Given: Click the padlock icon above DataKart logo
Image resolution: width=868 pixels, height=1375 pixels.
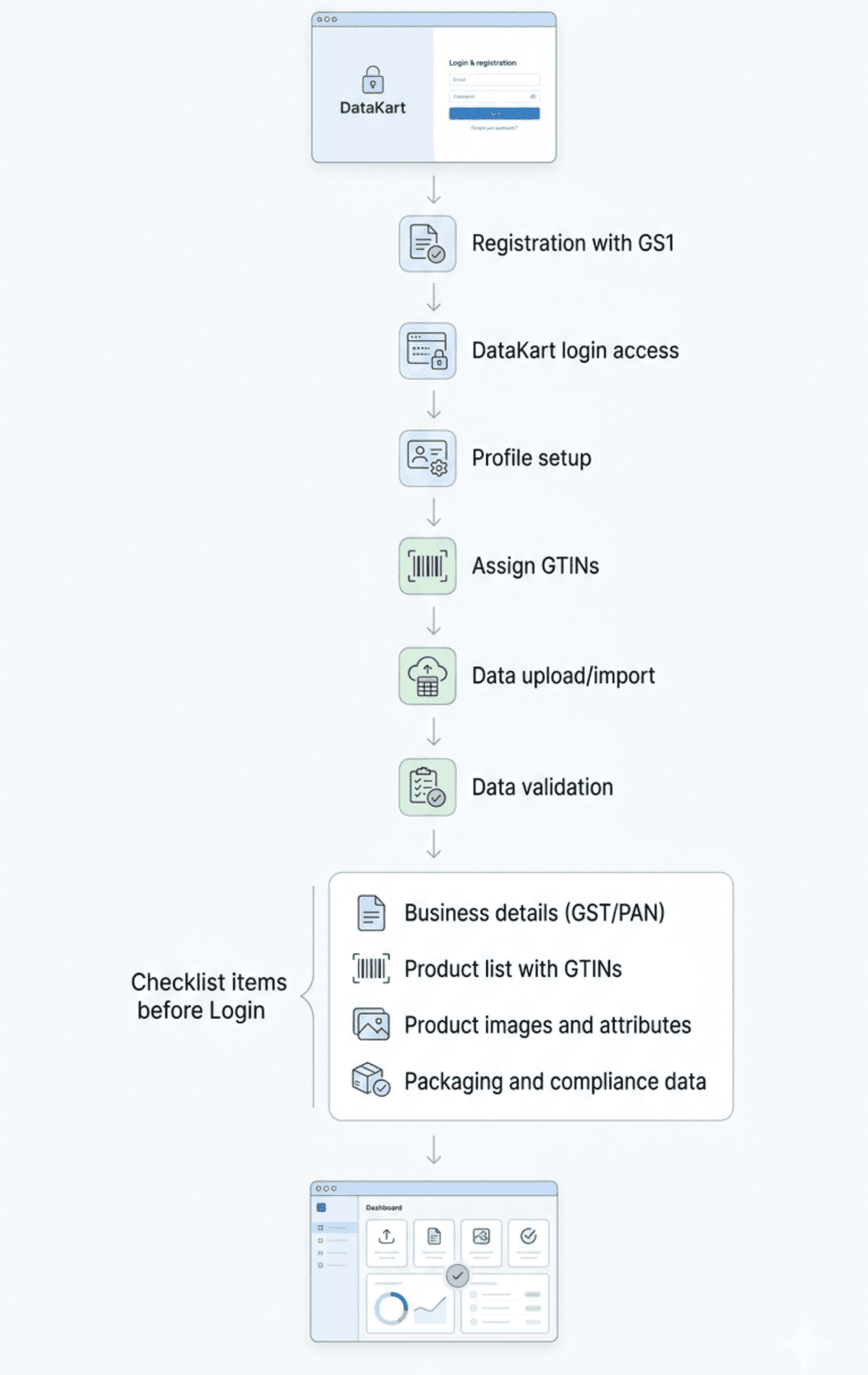Looking at the screenshot, I should 373,80.
